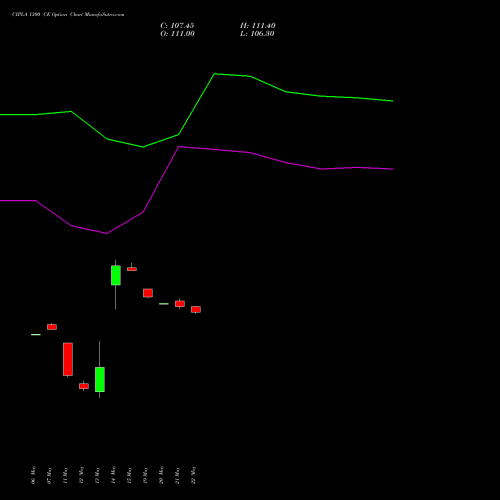Viewport: 500px width, 500px height.
Task: Click the 13 May date label
Action: [97, 475]
